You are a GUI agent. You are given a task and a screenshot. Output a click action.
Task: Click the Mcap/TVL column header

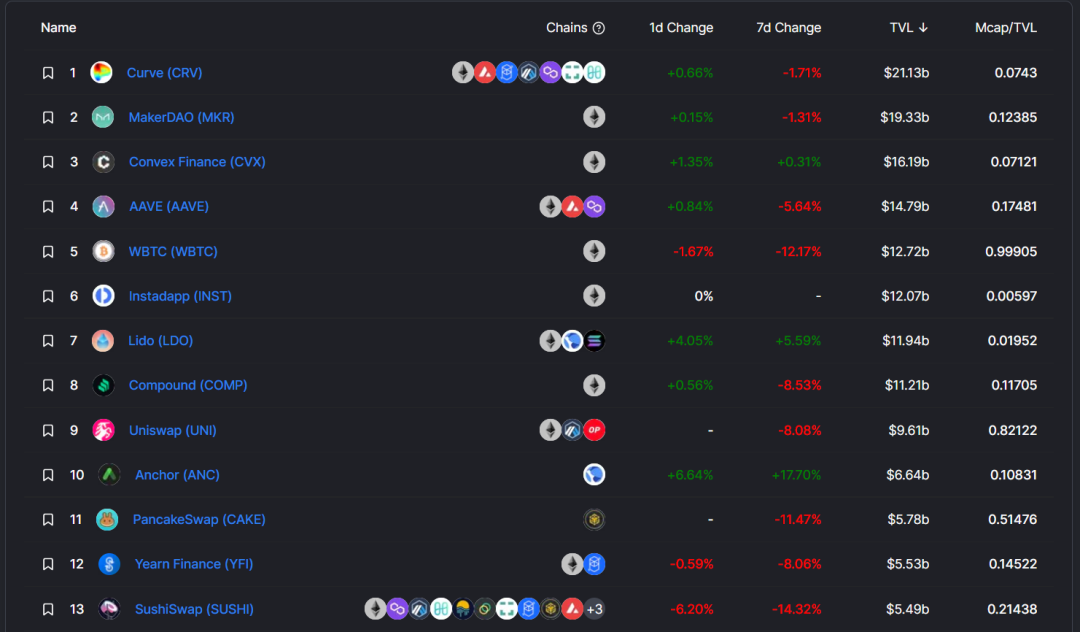(x=1005, y=28)
